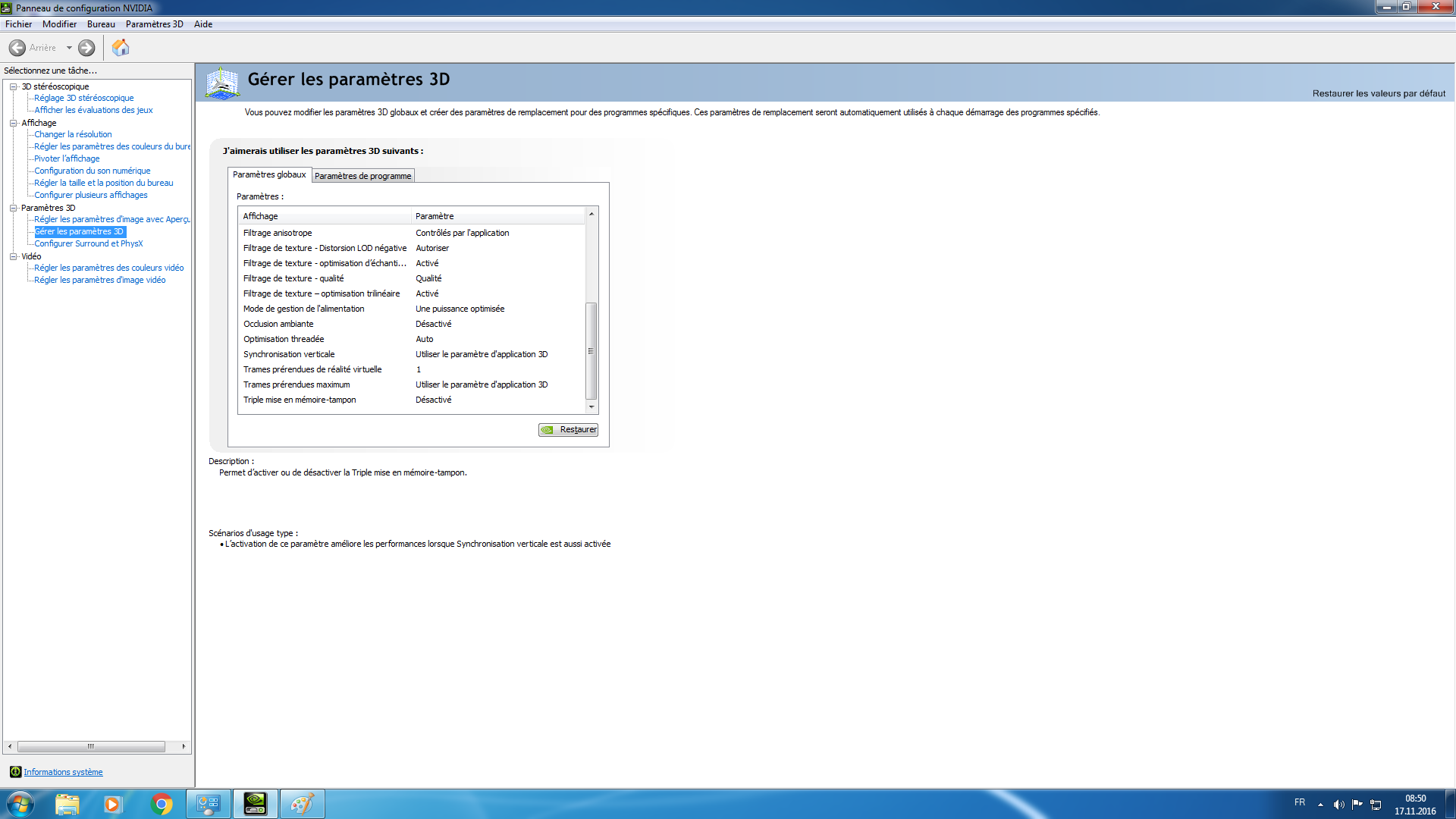
Task: Open Régler les paramètres des couleurs du bureau
Action: [x=112, y=146]
